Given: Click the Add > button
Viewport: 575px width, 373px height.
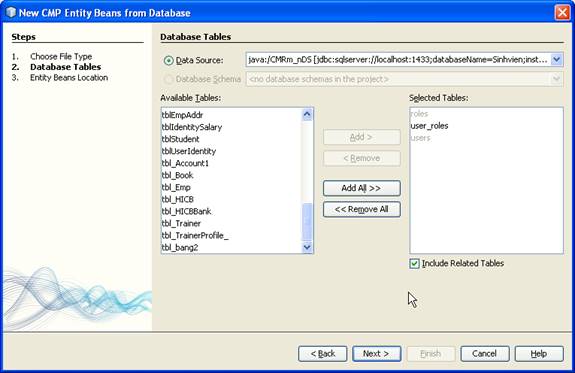Looking at the screenshot, I should point(362,137).
